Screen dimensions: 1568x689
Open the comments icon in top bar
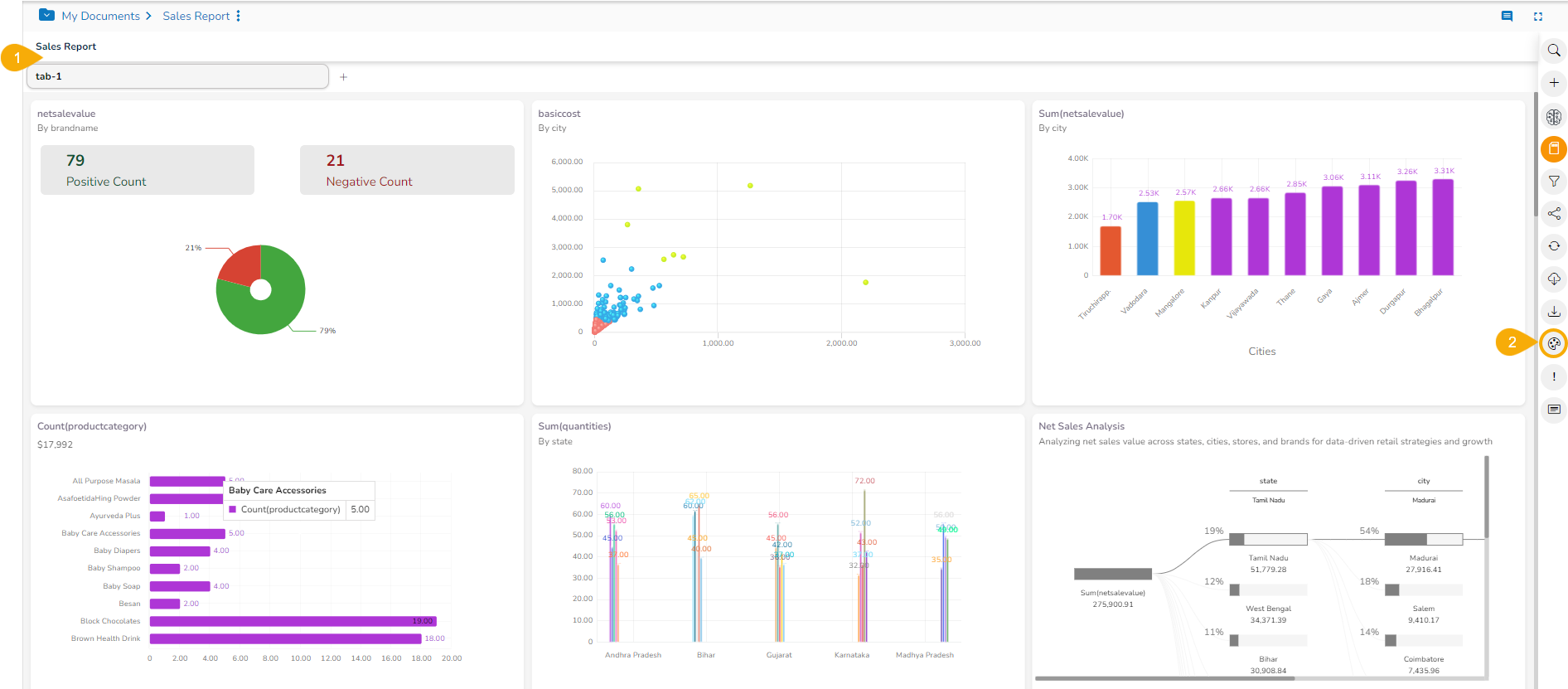[x=1507, y=16]
